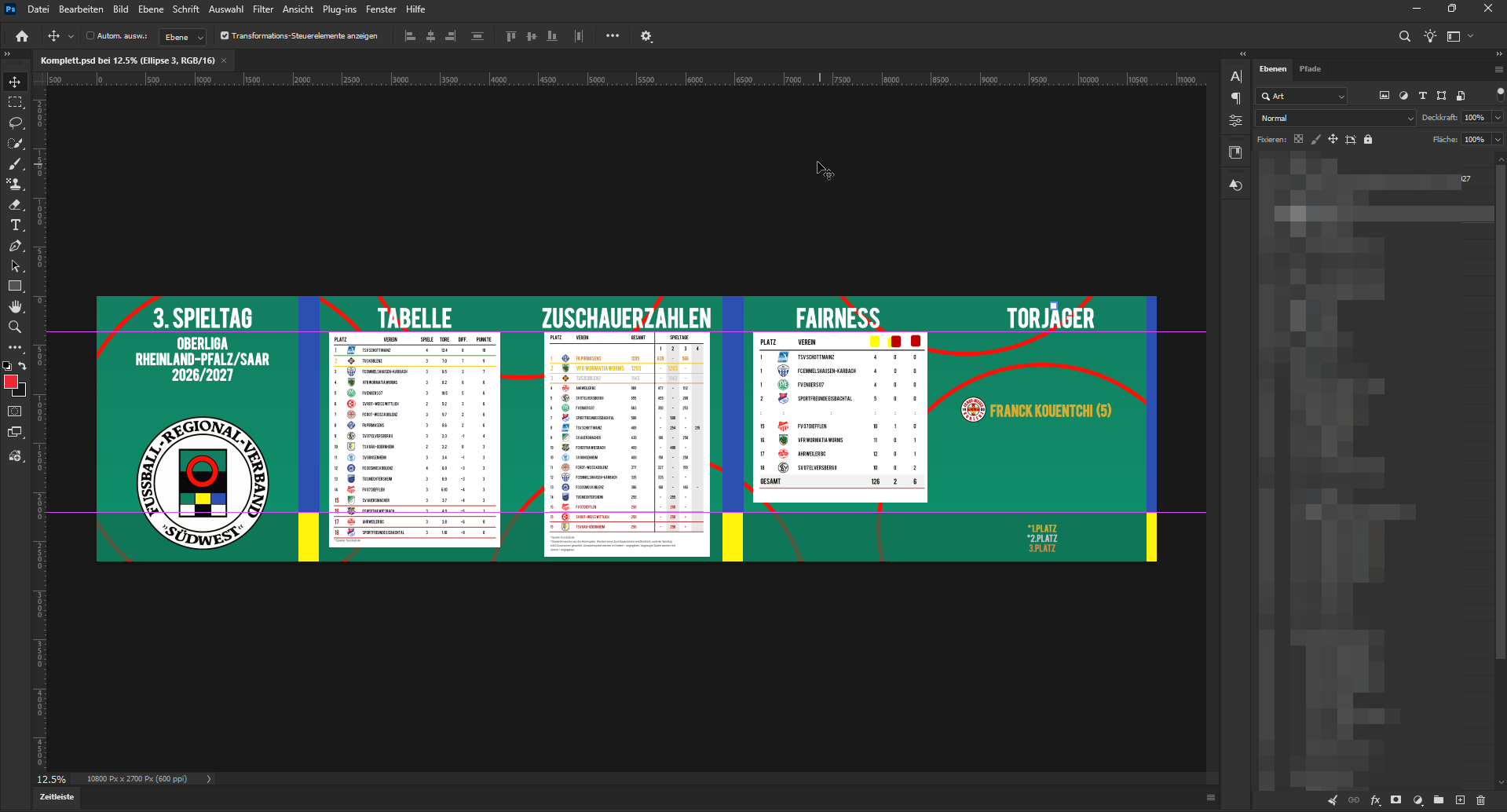Open the search magnifier in options bar

[1405, 36]
